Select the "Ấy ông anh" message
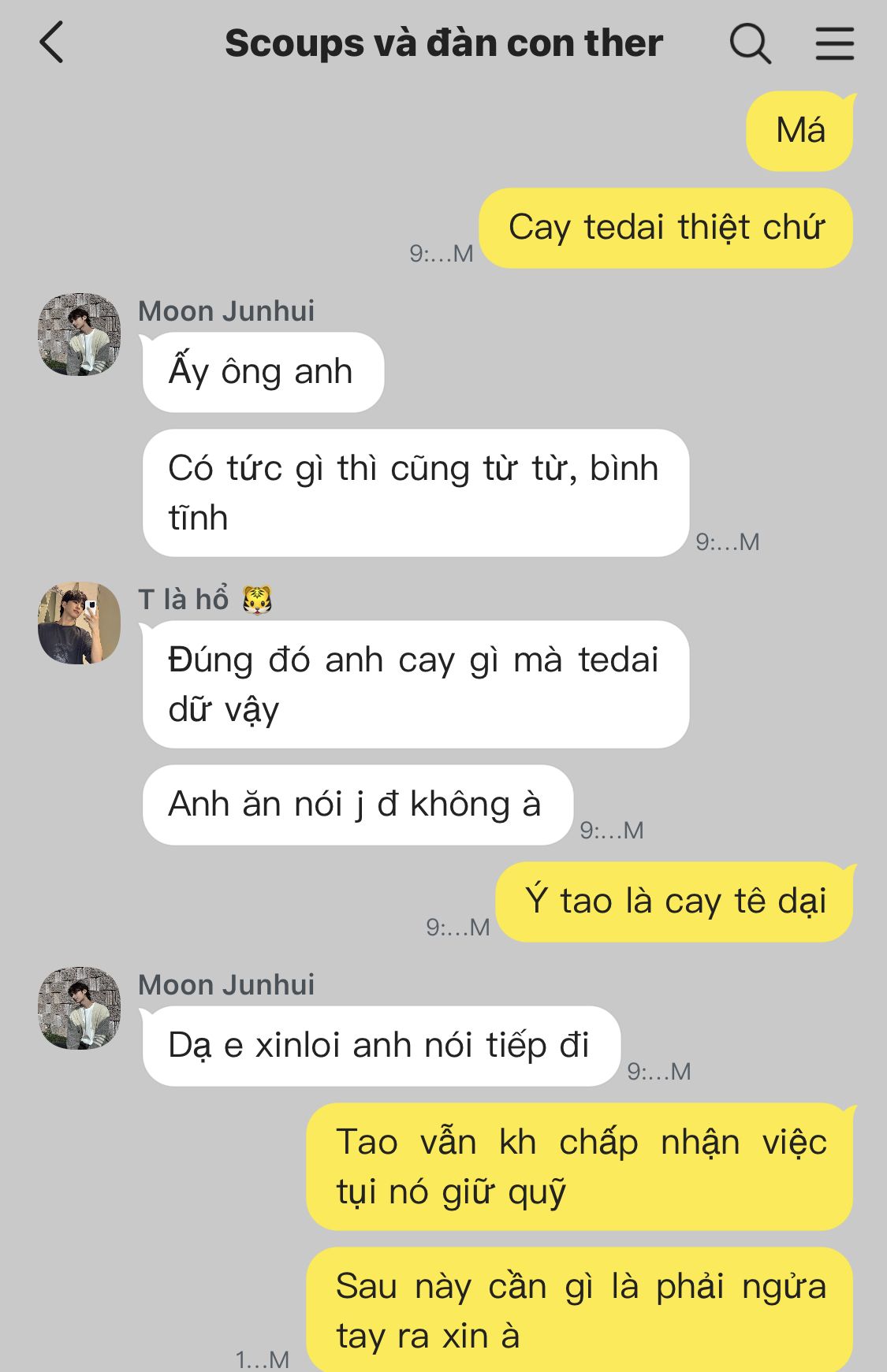Screen dimensions: 887x1372 (263, 372)
